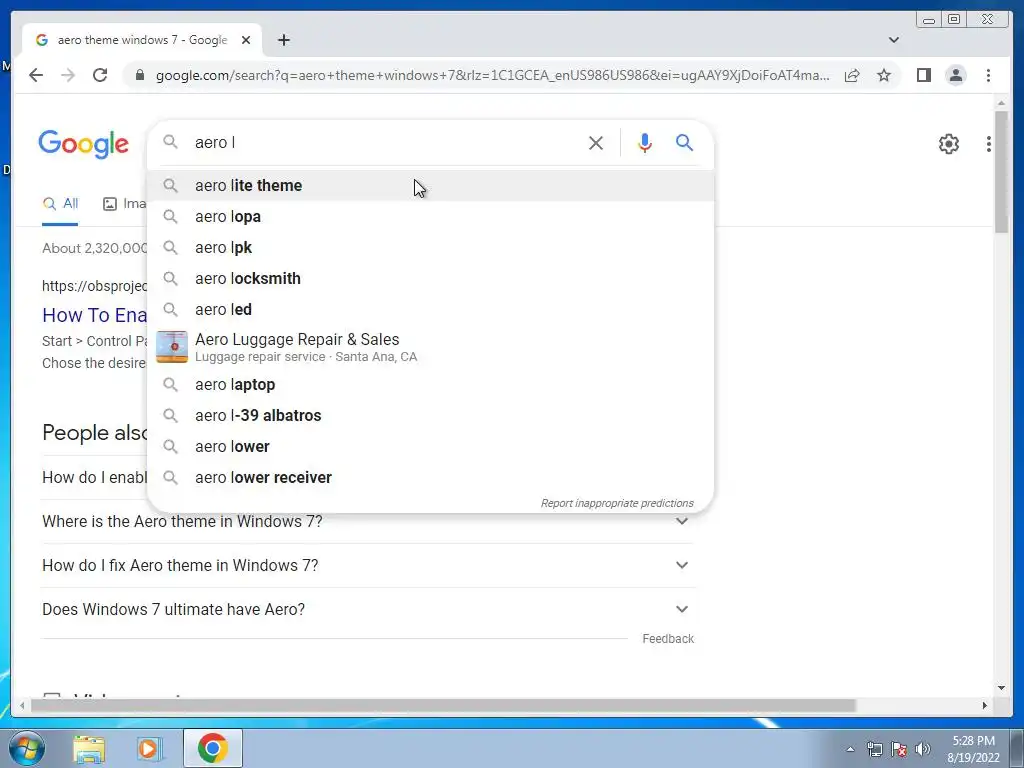Choose suggestion aero lite theme

click(431, 185)
